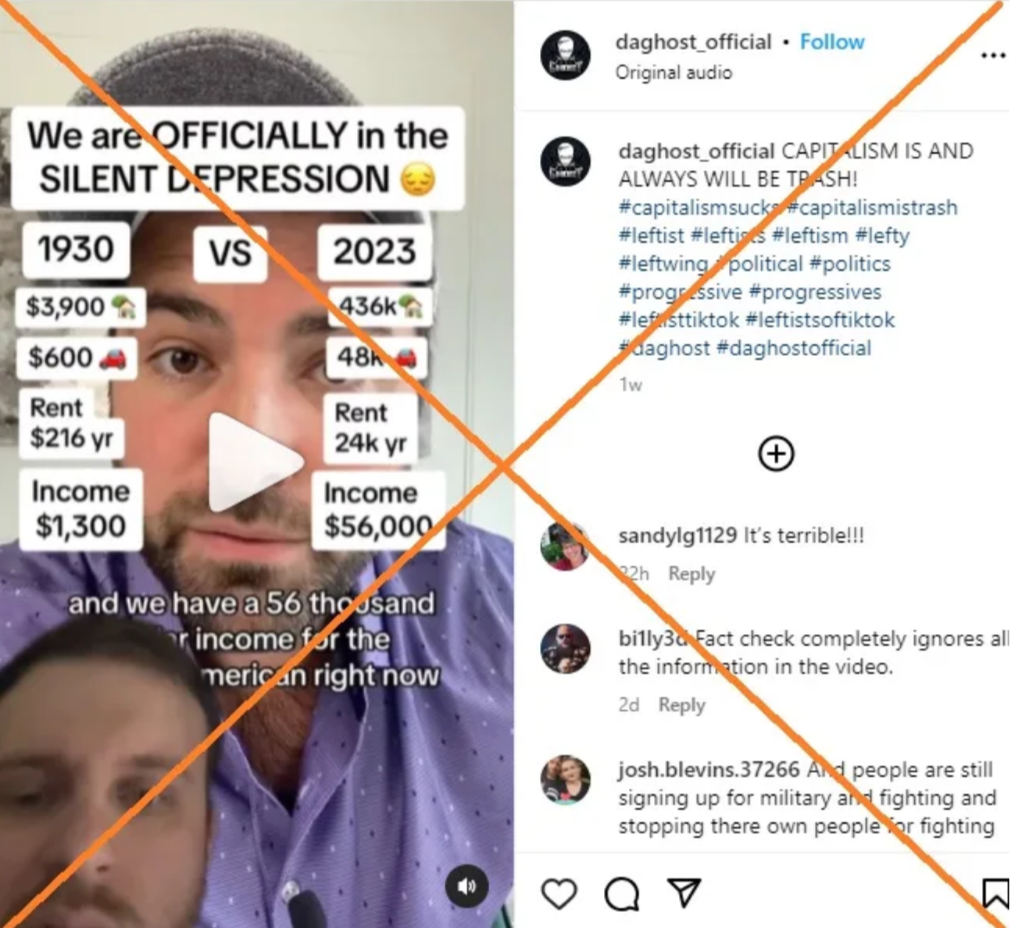Open the #progressives hashtag
This screenshot has width=1022, height=928.
click(815, 291)
